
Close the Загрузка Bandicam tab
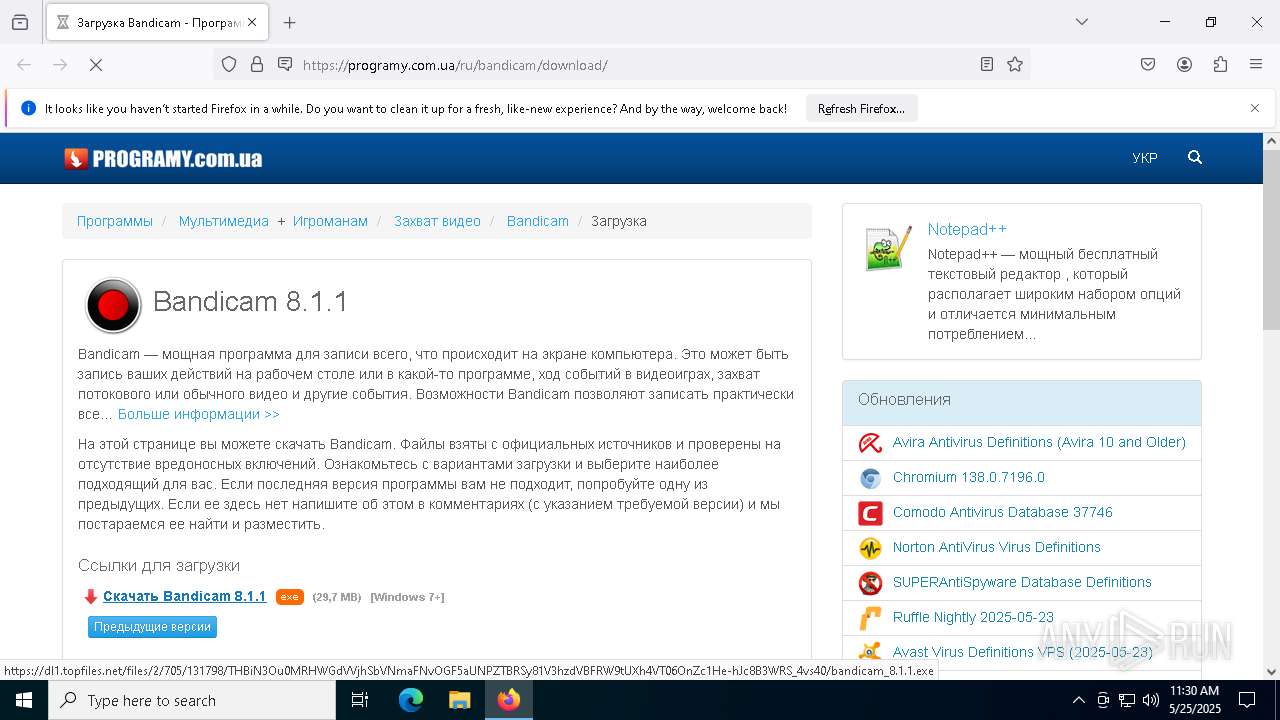[x=252, y=22]
